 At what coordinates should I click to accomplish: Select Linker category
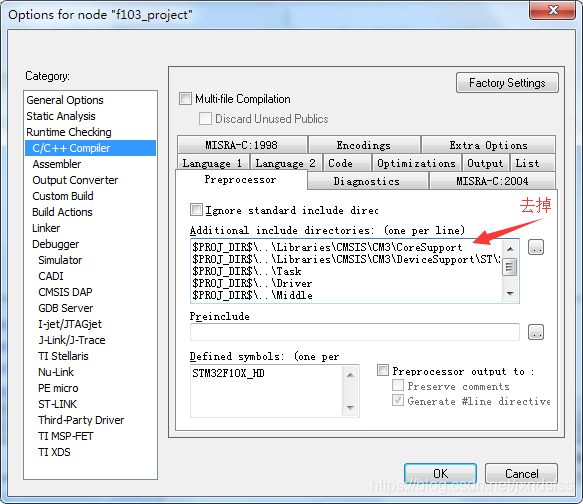46,228
